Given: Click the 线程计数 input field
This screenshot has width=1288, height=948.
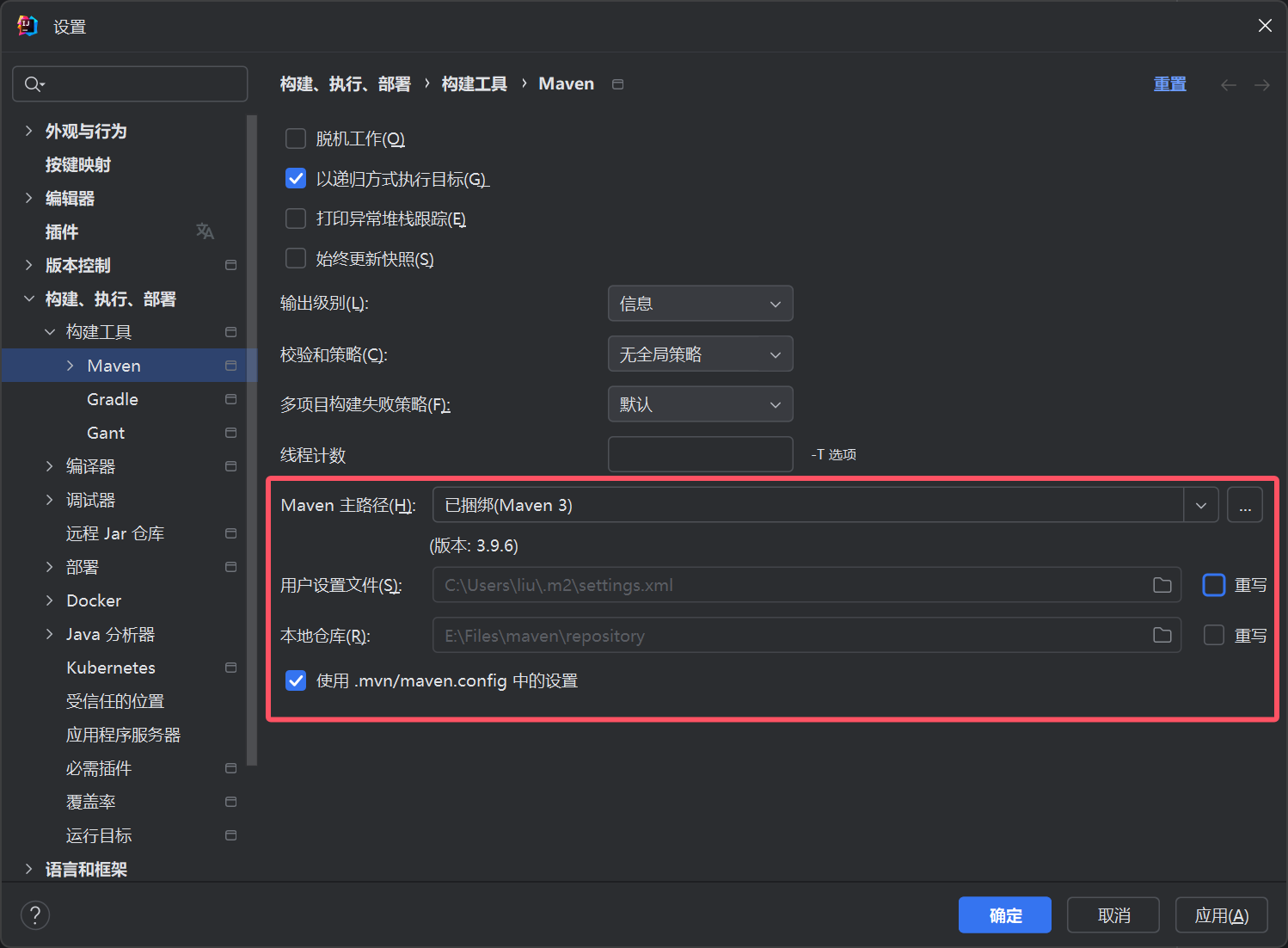Looking at the screenshot, I should [700, 454].
